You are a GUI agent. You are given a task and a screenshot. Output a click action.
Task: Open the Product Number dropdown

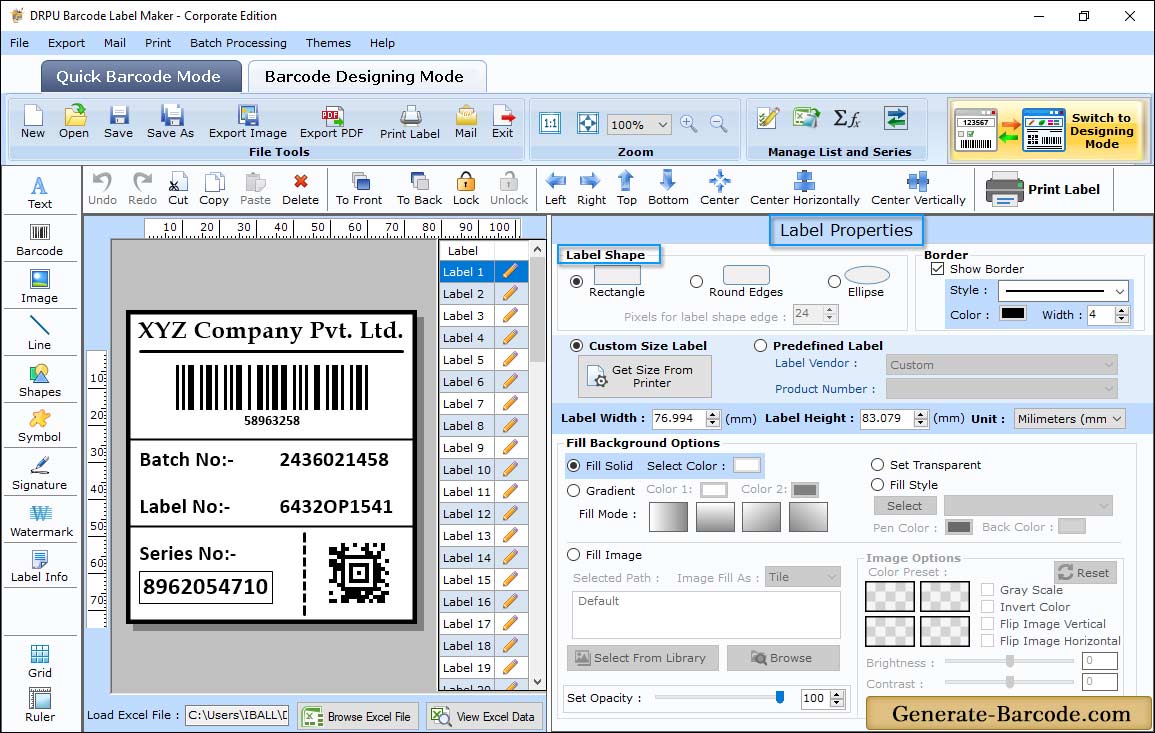(x=1002, y=388)
